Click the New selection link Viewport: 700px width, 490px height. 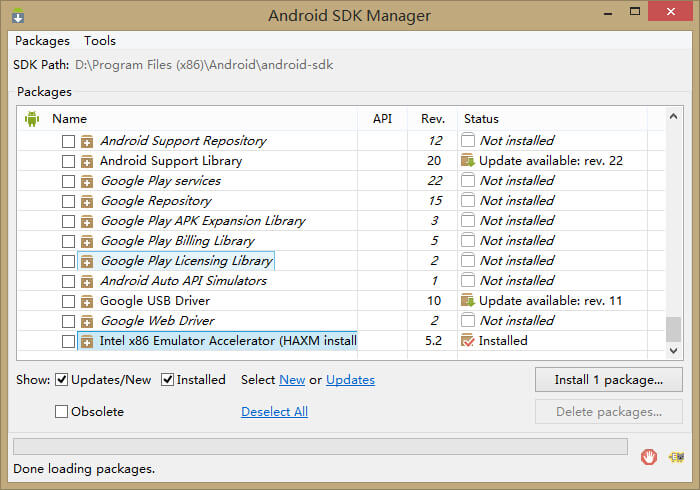[x=292, y=380]
